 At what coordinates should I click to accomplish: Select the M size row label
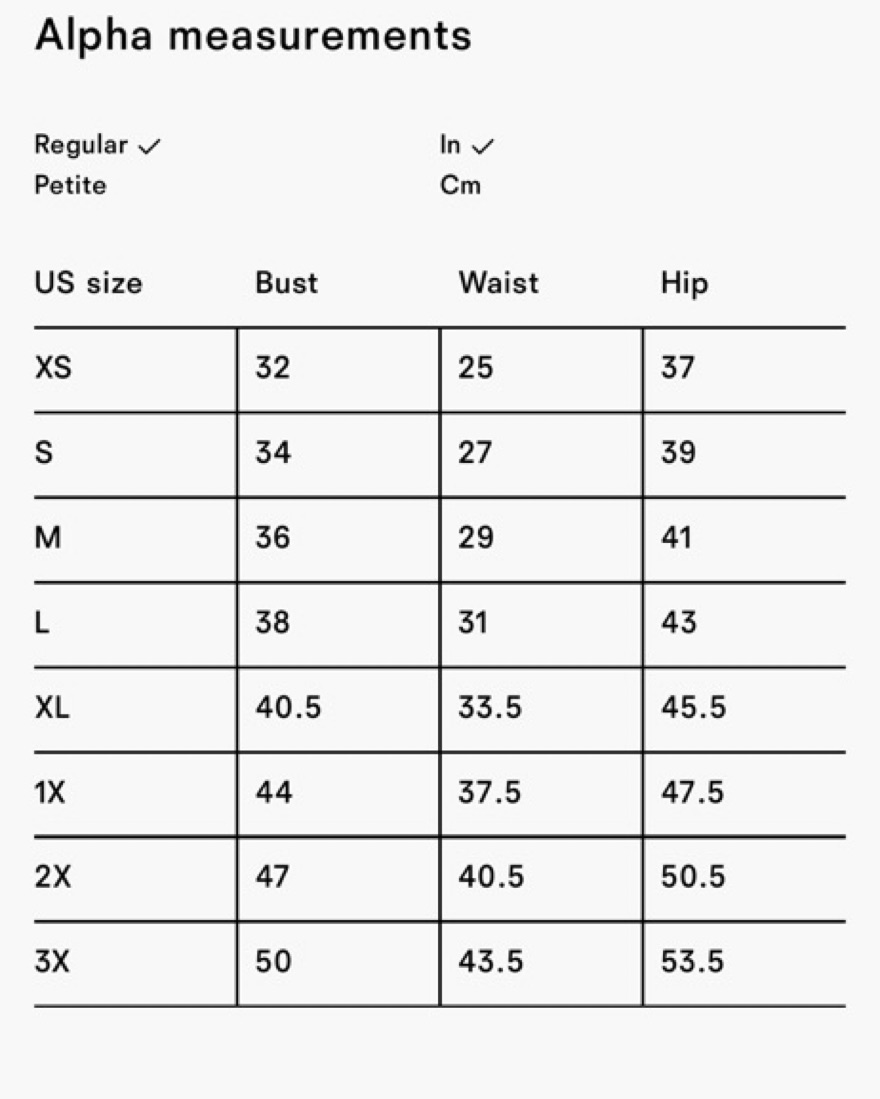pyautogui.click(x=48, y=538)
